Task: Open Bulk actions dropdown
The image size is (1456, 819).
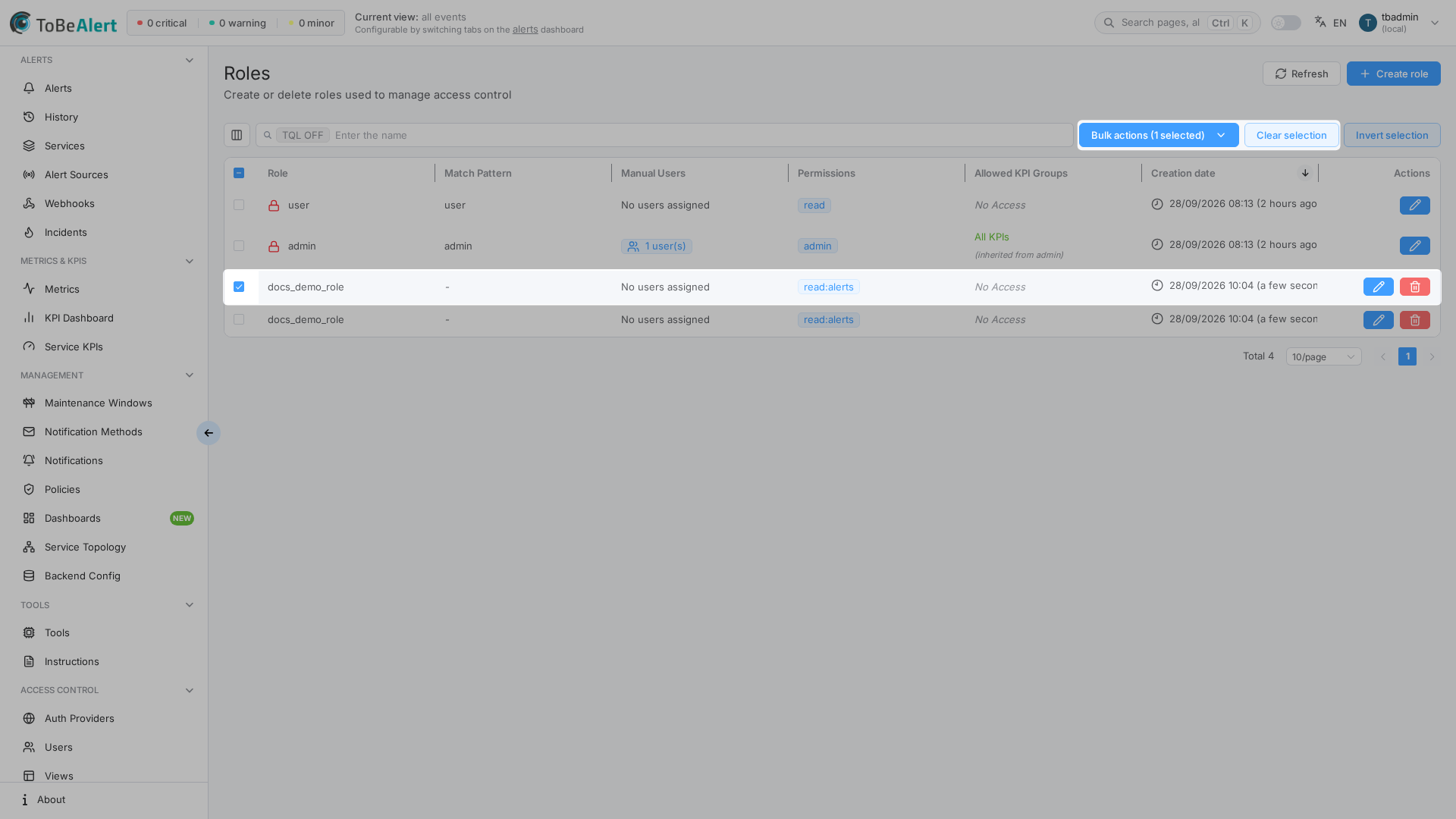Action: [x=1159, y=135]
